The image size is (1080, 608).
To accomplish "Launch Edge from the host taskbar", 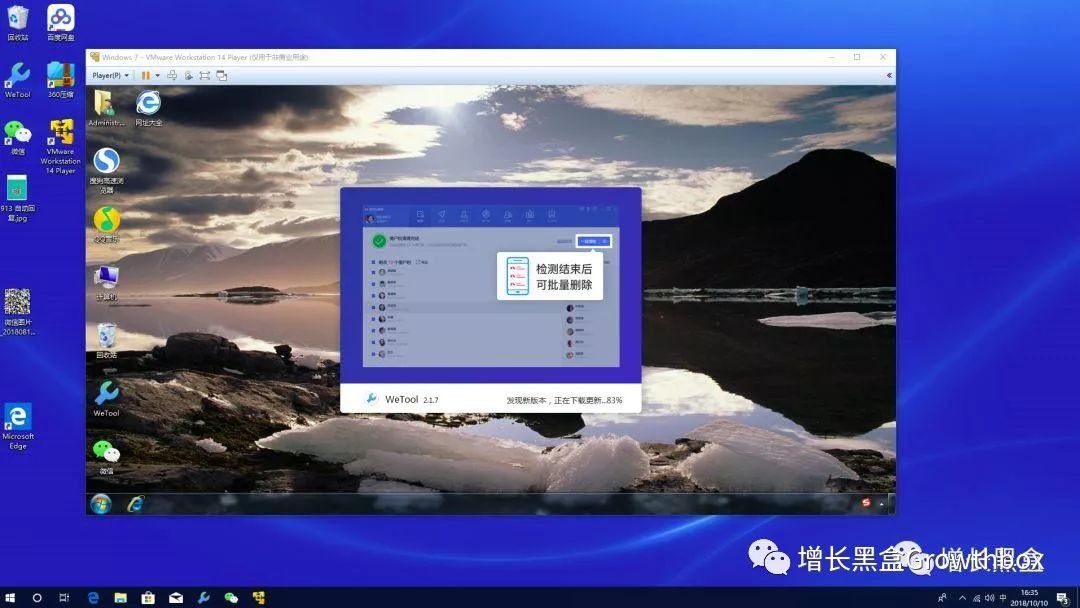I will (x=93, y=598).
